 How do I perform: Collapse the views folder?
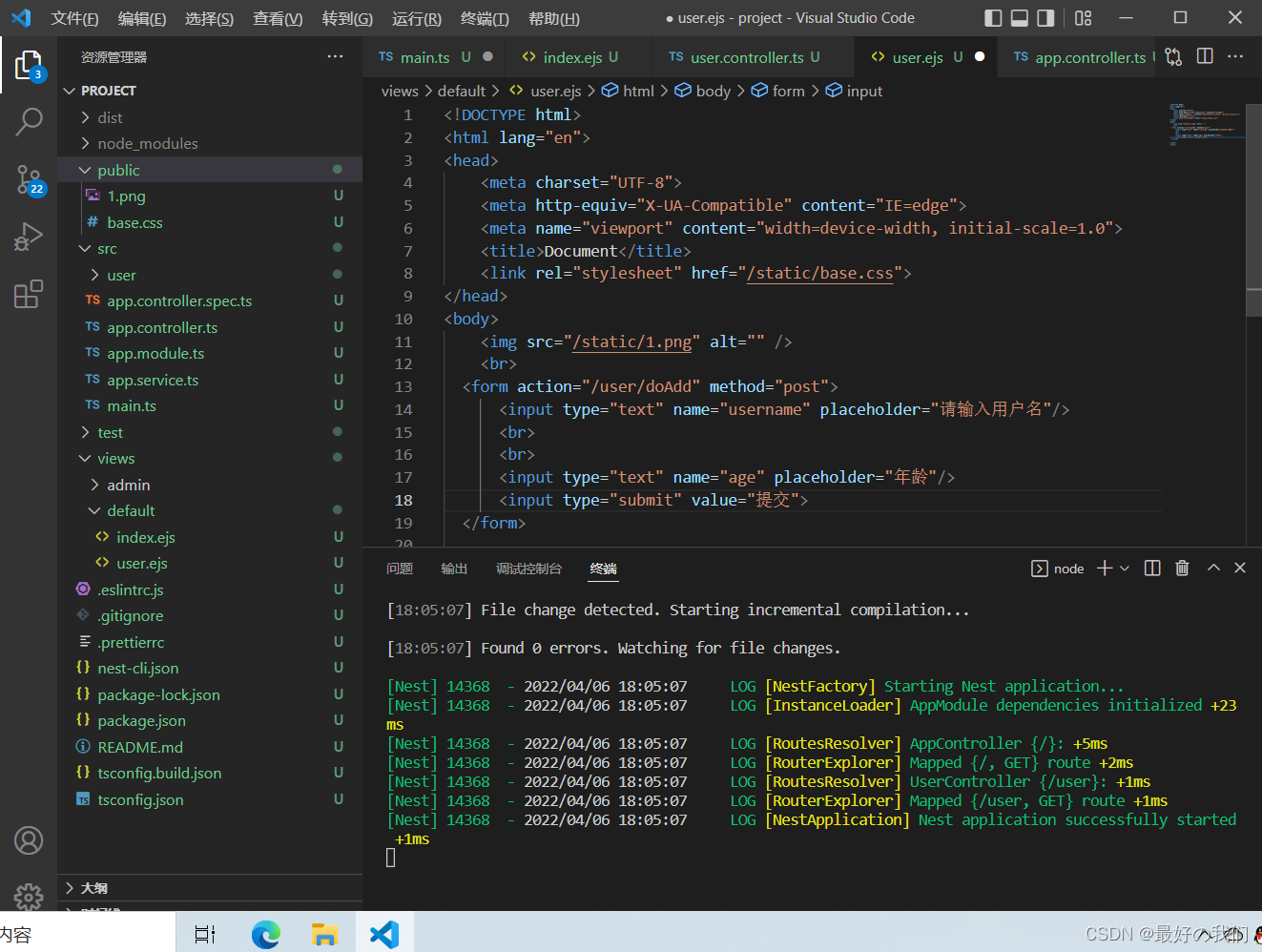(210, 458)
